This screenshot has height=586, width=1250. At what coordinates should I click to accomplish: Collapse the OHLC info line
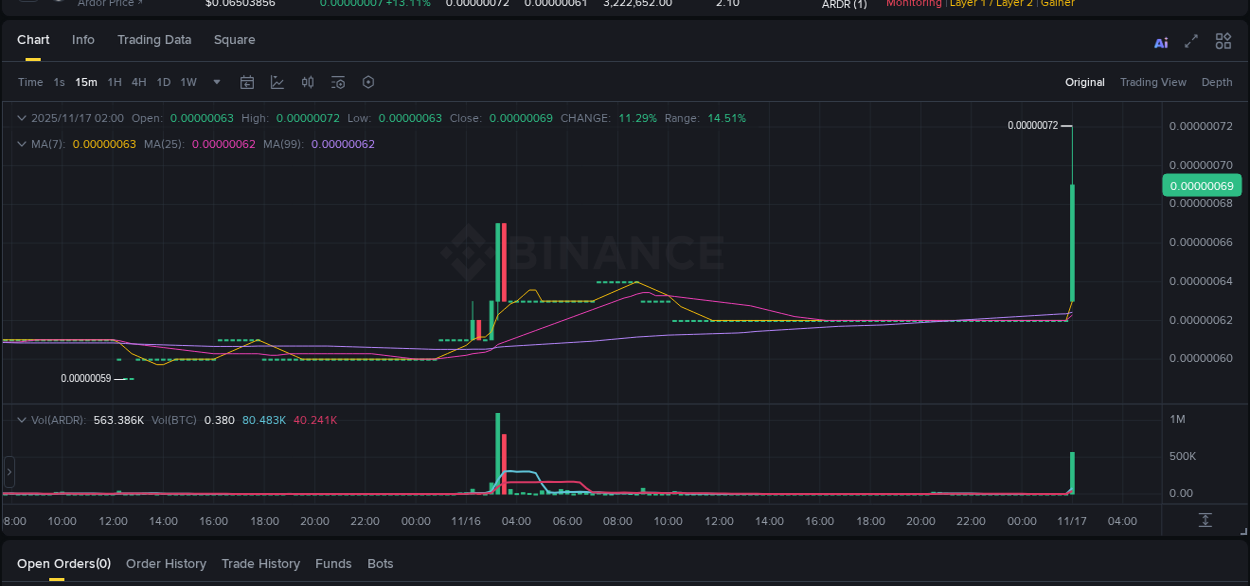coord(20,117)
